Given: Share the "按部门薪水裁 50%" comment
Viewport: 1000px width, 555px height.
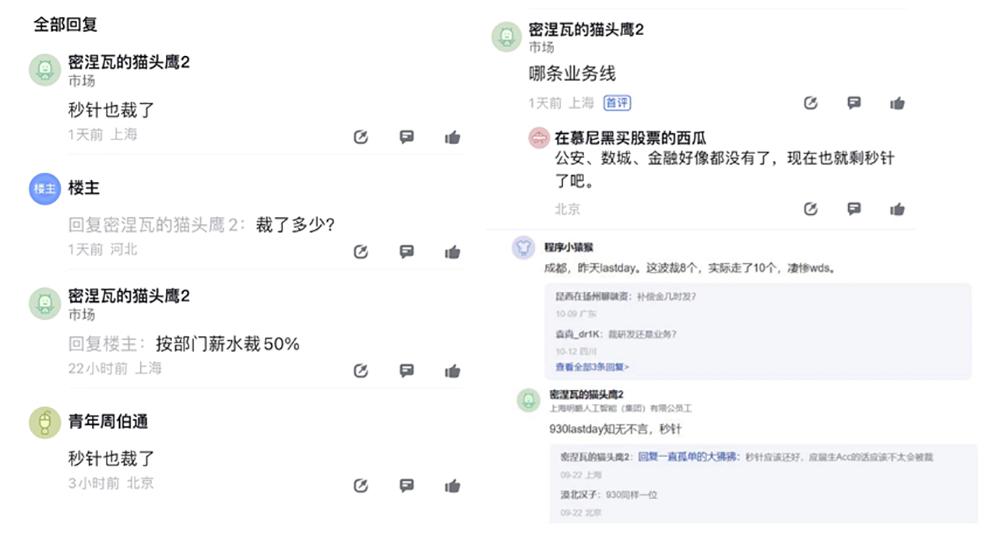Looking at the screenshot, I should point(361,370).
